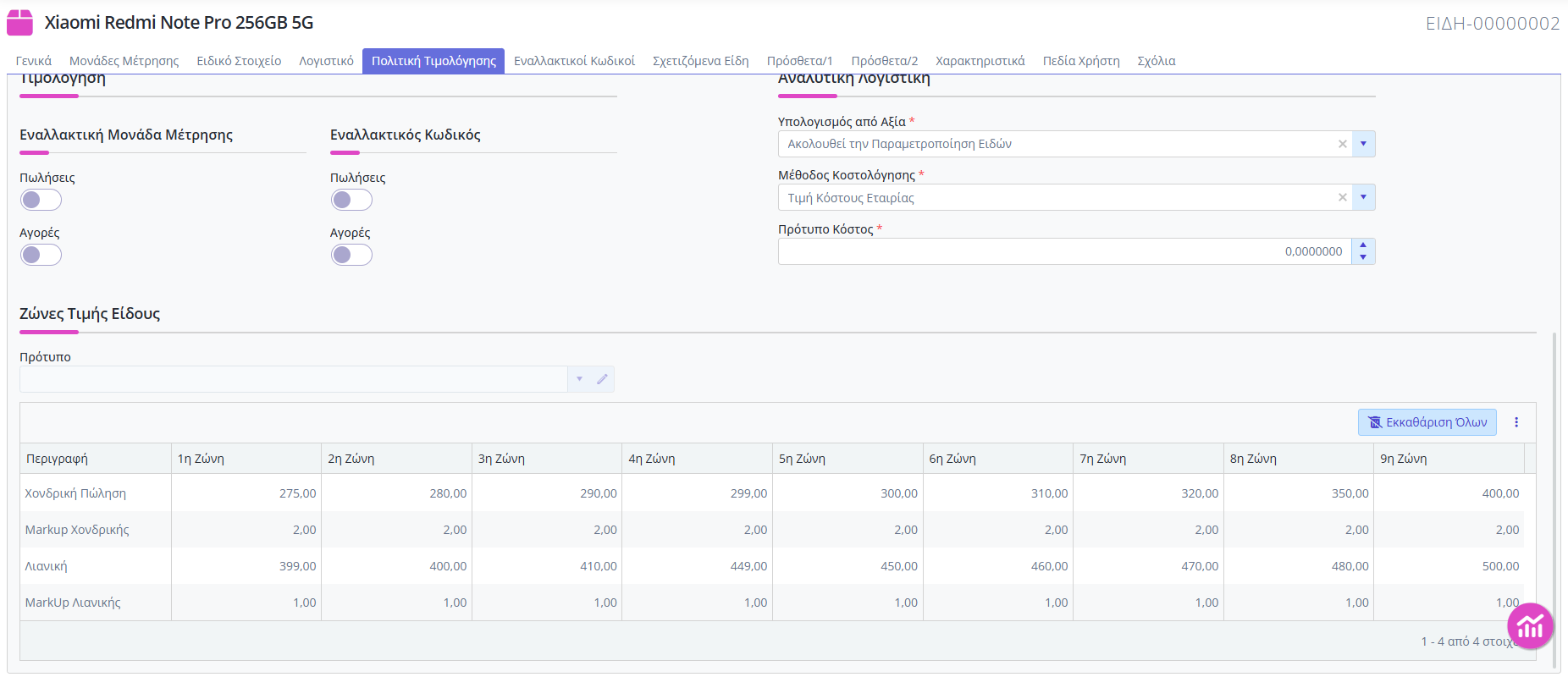
Task: Expand the Υπολογισμός από Αξία dropdown
Action: pos(1363,144)
